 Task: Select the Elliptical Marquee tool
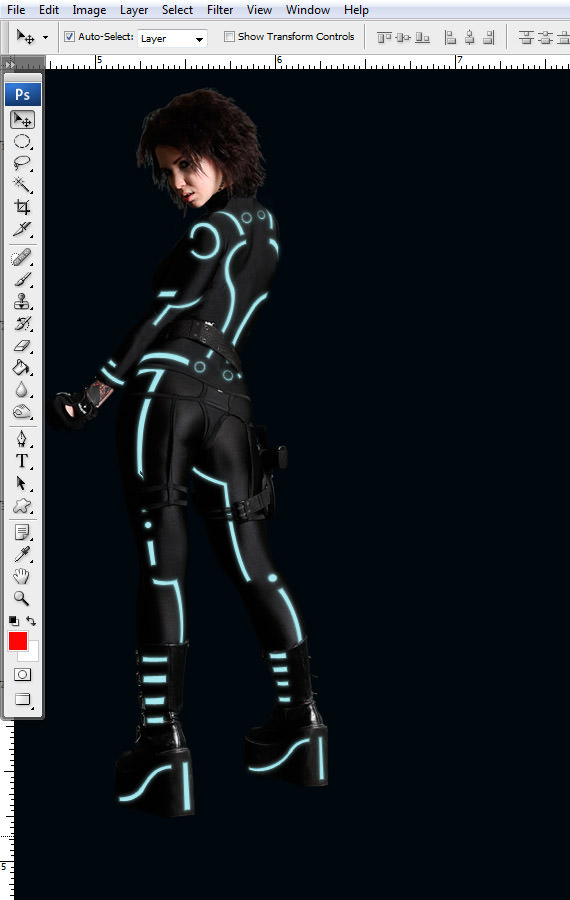[x=22, y=141]
